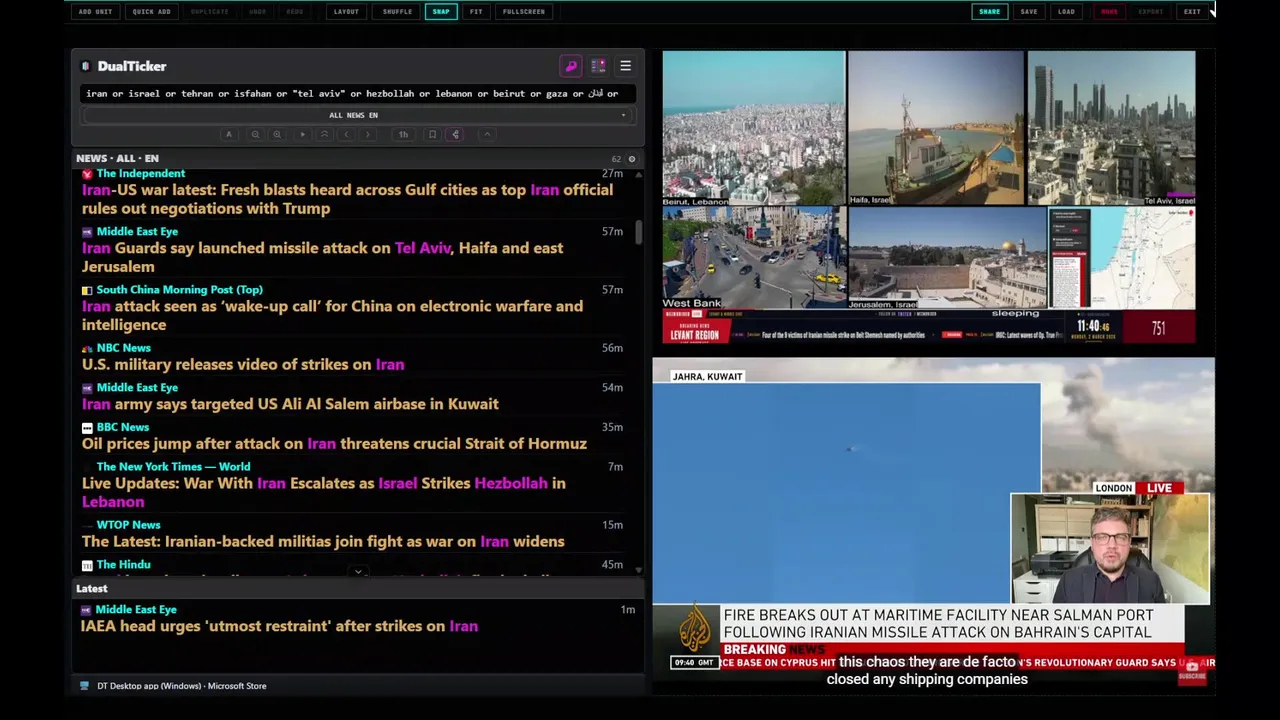Click the double-chevron scroll to top icon
1280x720 pixels.
(324, 134)
